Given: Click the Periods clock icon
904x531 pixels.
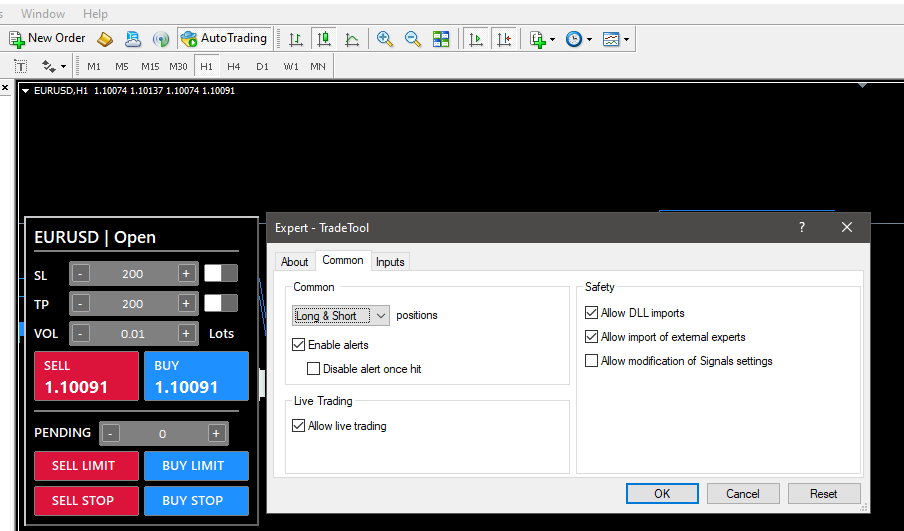Looking at the screenshot, I should 574,39.
